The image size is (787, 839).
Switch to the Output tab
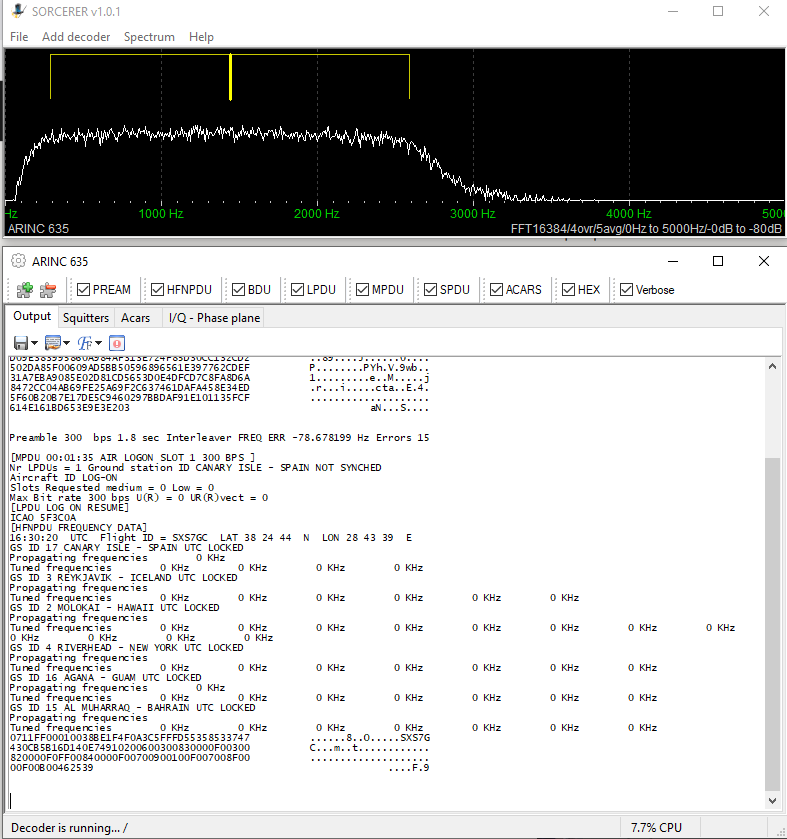click(32, 316)
